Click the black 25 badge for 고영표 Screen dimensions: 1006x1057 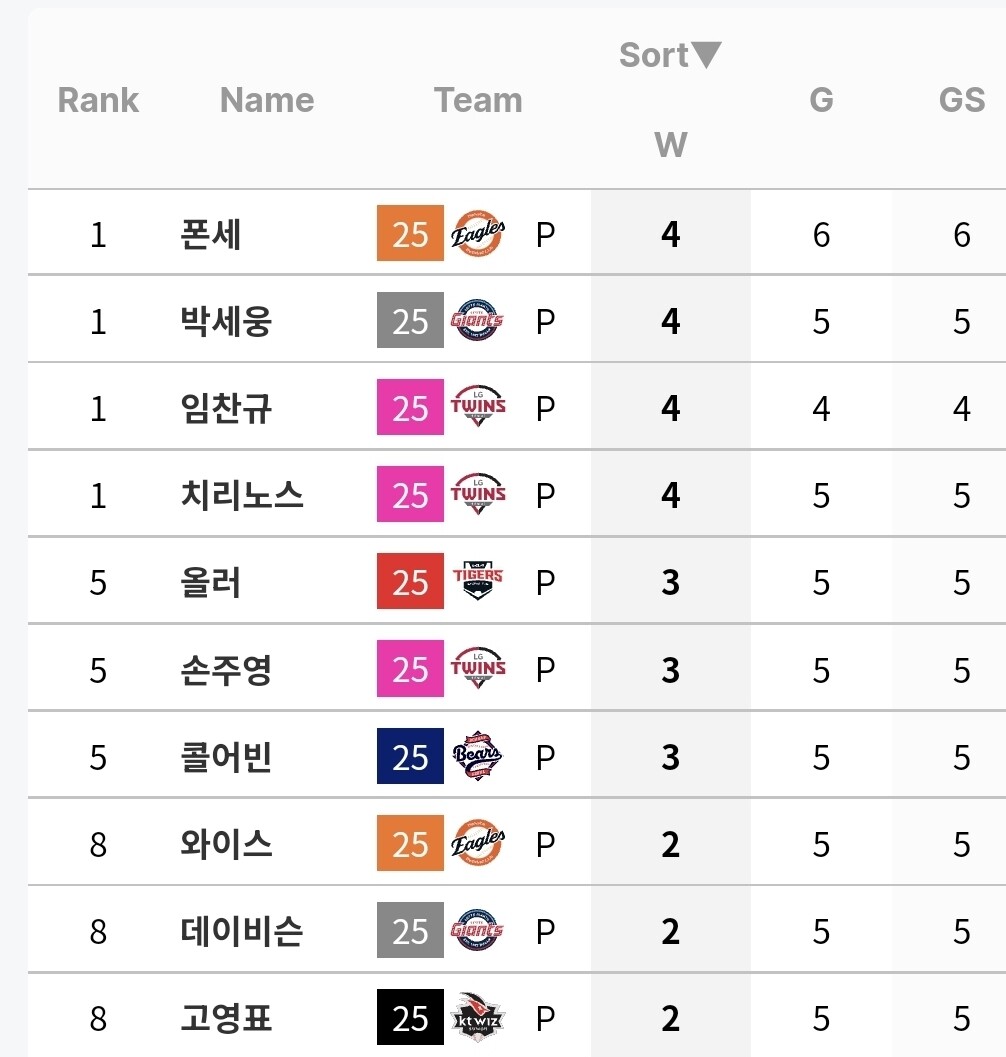point(410,1018)
